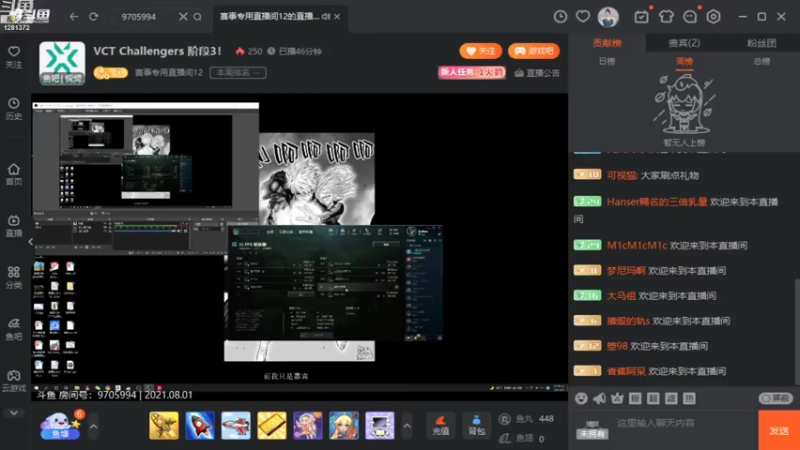Send the red-white airplane gift
This screenshot has width=800, height=450.
pyautogui.click(x=236, y=426)
